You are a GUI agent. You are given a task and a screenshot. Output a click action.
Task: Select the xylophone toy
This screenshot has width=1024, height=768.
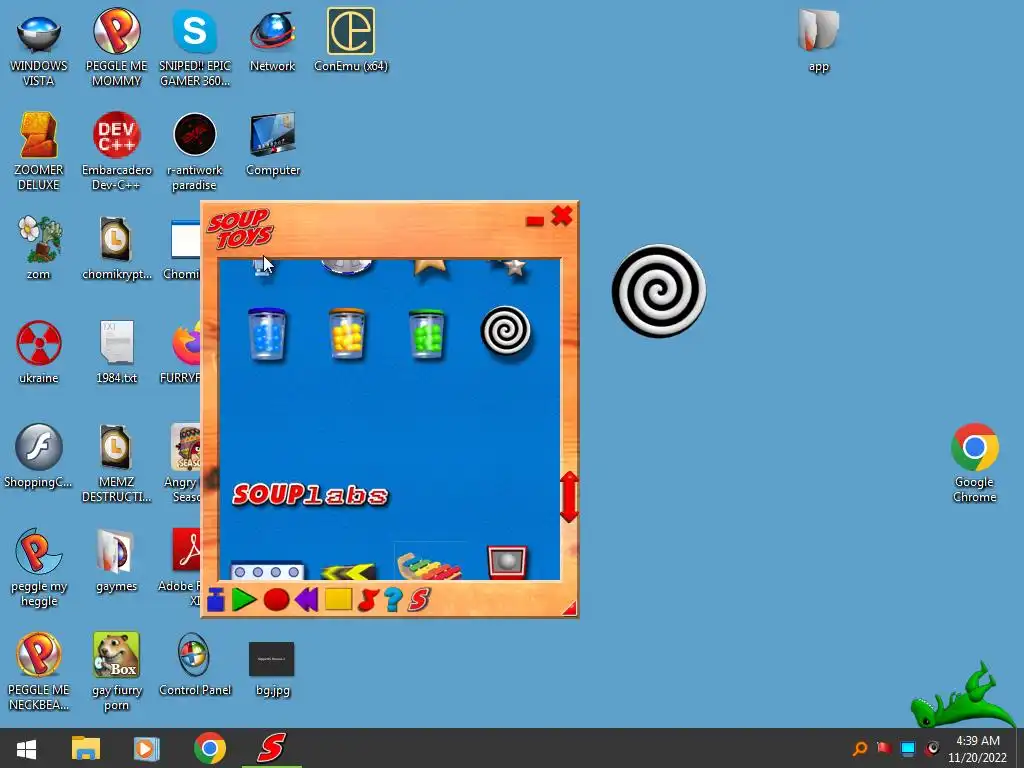[429, 566]
